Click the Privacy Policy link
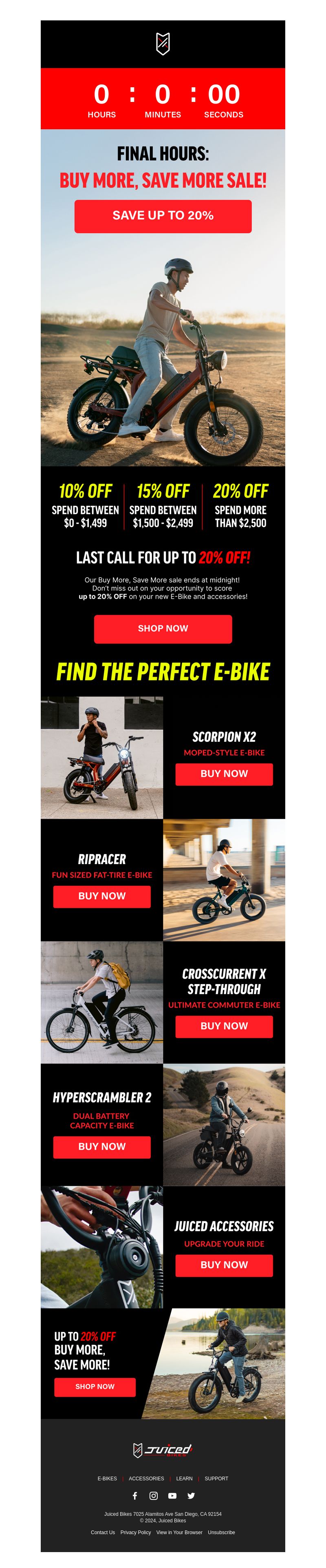This screenshot has width=326, height=1568. coord(136,1532)
